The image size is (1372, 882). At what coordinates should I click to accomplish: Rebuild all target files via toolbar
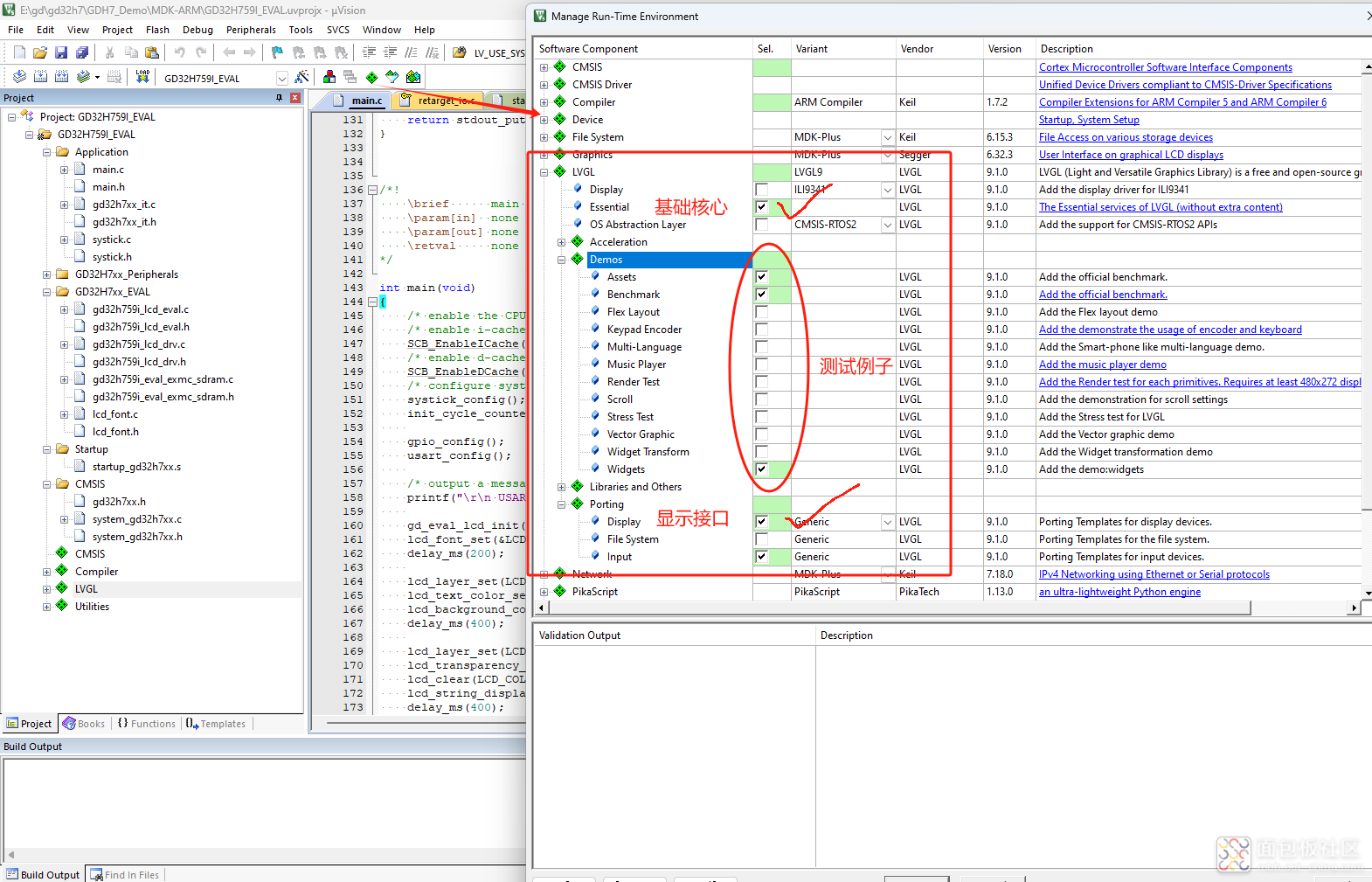pyautogui.click(x=61, y=77)
